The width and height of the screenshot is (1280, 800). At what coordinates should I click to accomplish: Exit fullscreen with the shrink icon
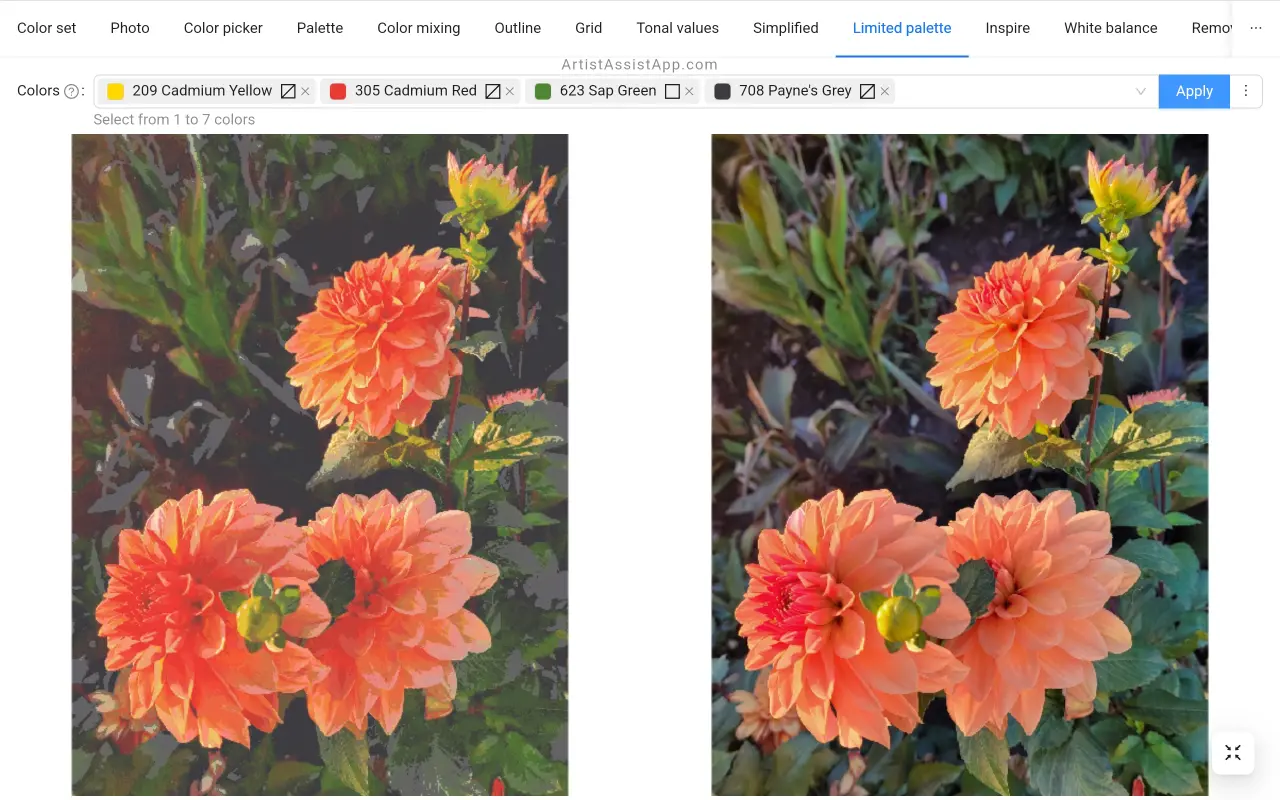pyautogui.click(x=1233, y=753)
